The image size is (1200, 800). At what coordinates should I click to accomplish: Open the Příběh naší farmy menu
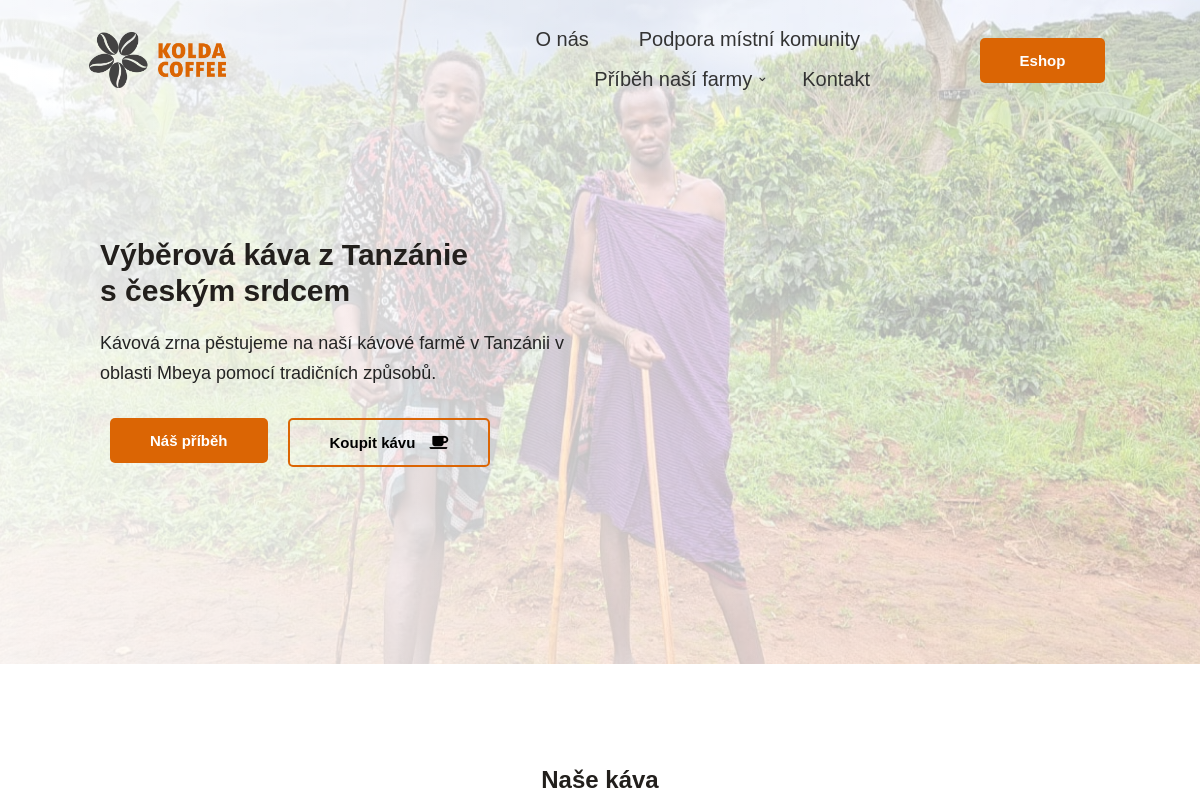673,79
